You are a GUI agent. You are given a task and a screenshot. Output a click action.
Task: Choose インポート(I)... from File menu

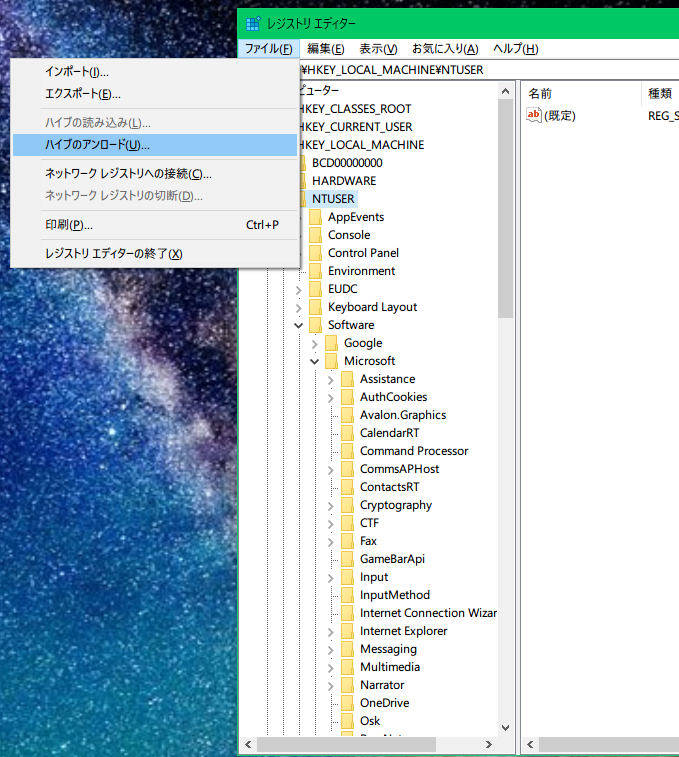155,71
